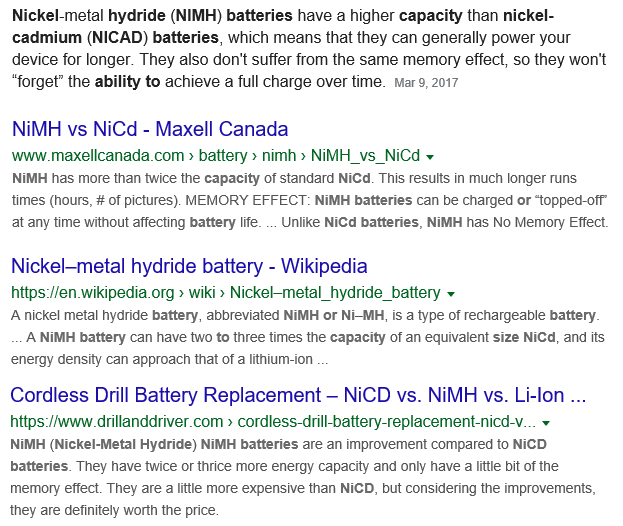Open the Nickel–metal hydride battery Wikipedia result
The width and height of the screenshot is (623, 526).
[189, 266]
